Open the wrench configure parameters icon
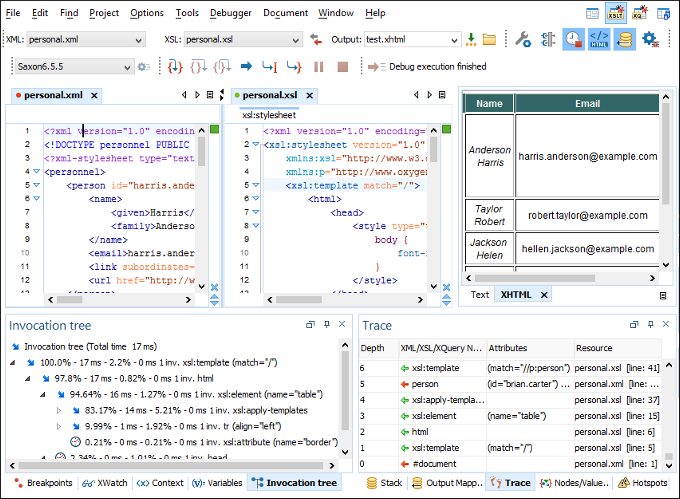This screenshot has width=680, height=499. click(523, 40)
